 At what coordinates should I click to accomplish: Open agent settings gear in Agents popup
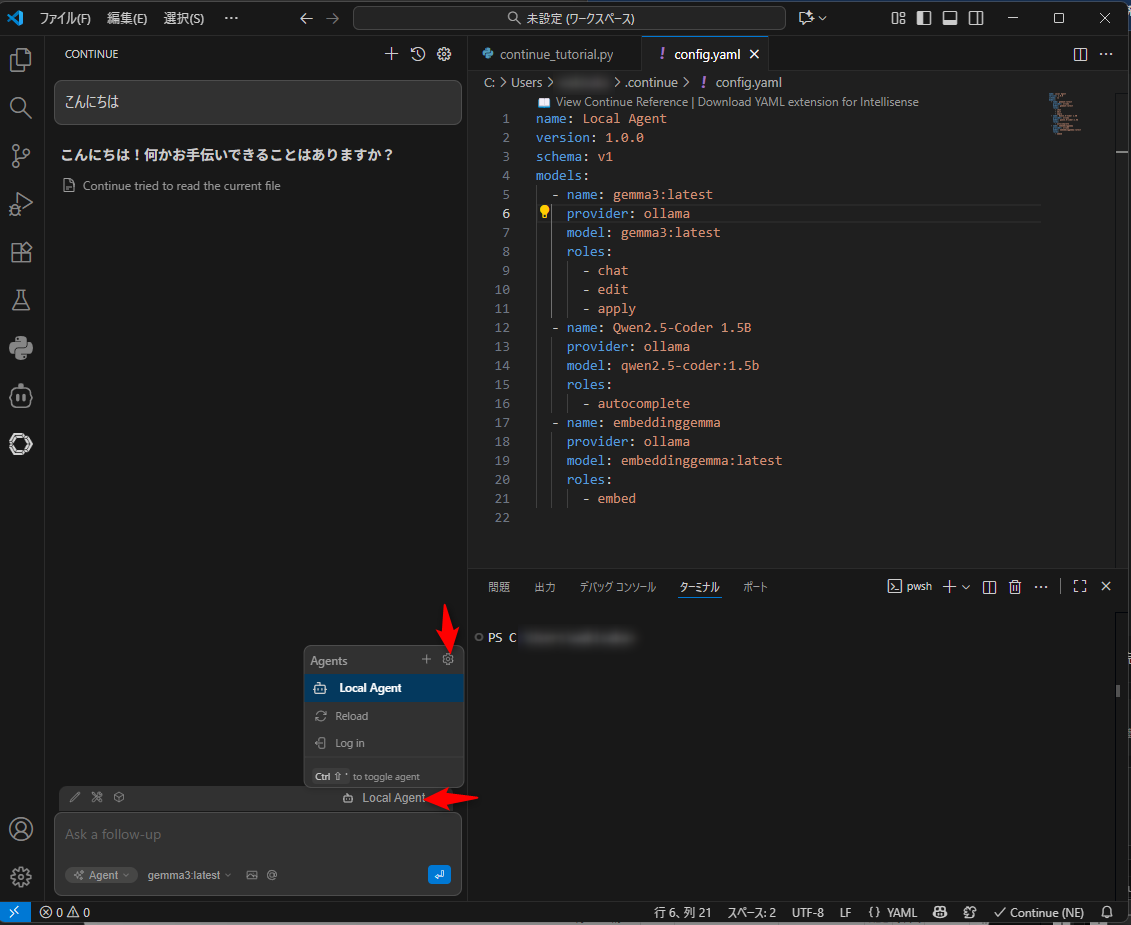point(448,660)
